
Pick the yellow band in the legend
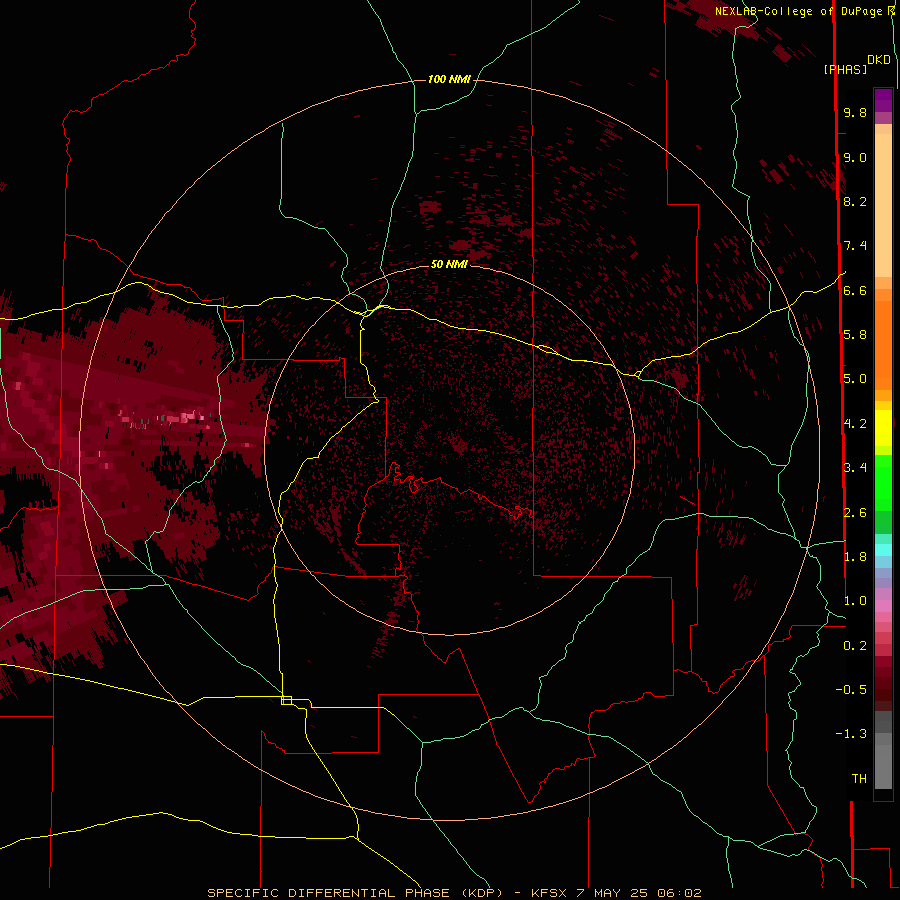click(x=883, y=428)
